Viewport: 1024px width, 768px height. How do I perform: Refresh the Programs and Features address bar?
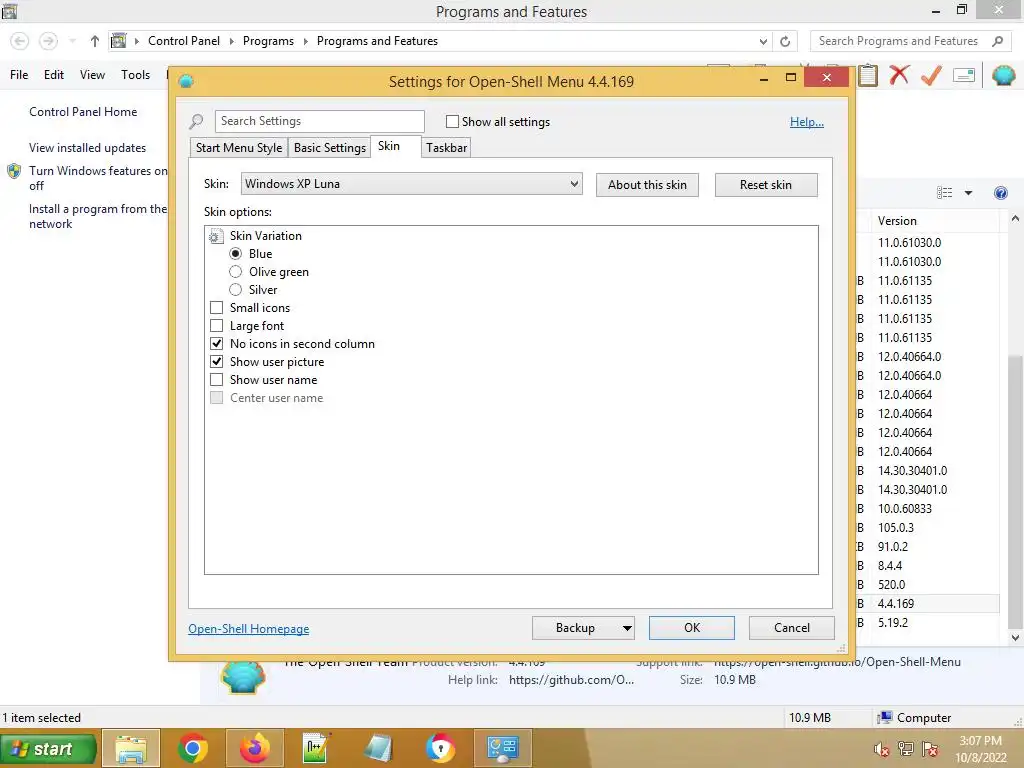point(785,41)
